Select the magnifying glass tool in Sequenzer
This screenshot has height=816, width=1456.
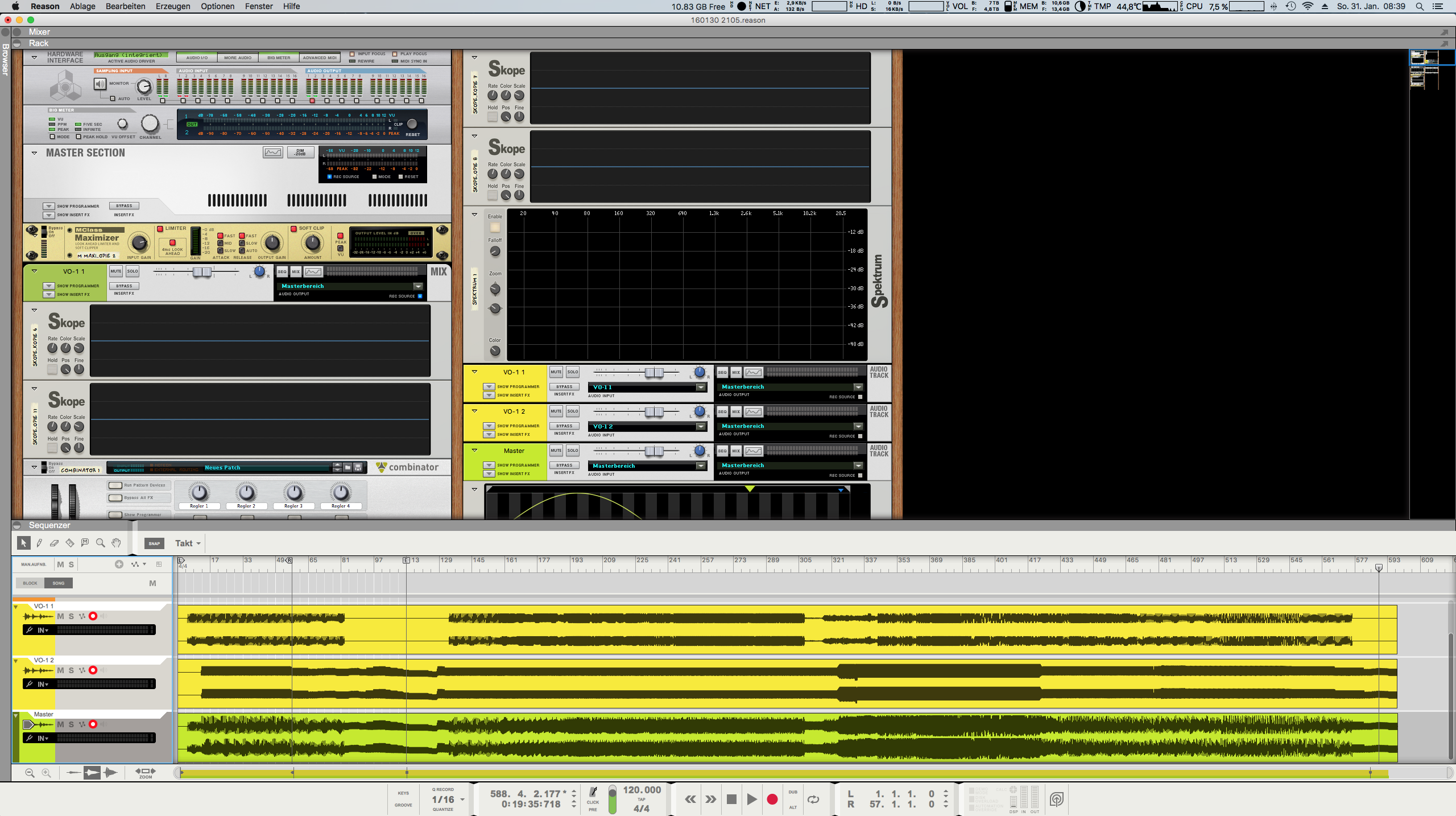click(101, 543)
